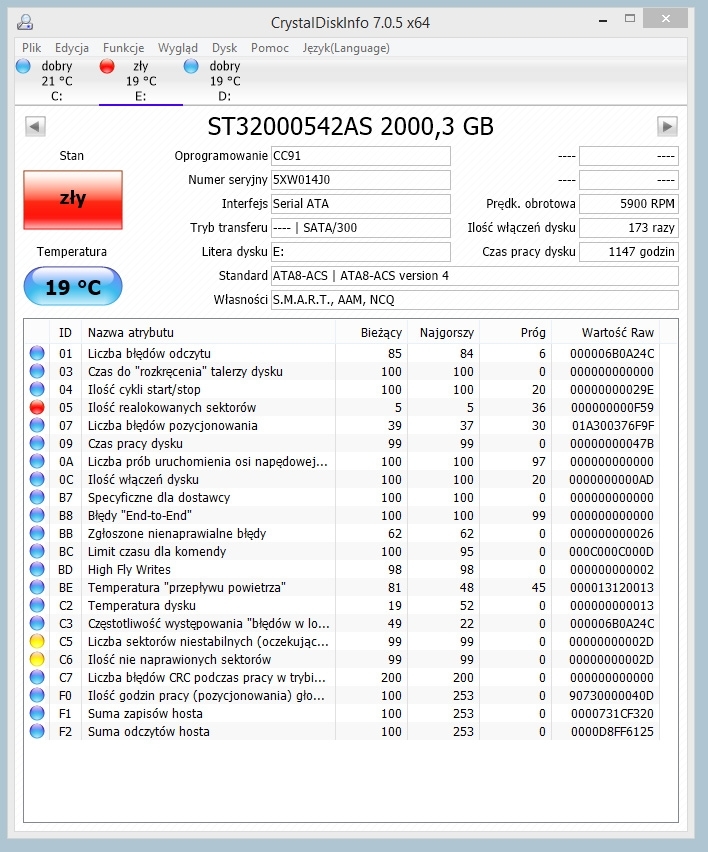Image resolution: width=708 pixels, height=852 pixels.
Task: Go to previous disk with left arrow
Action: (35, 127)
